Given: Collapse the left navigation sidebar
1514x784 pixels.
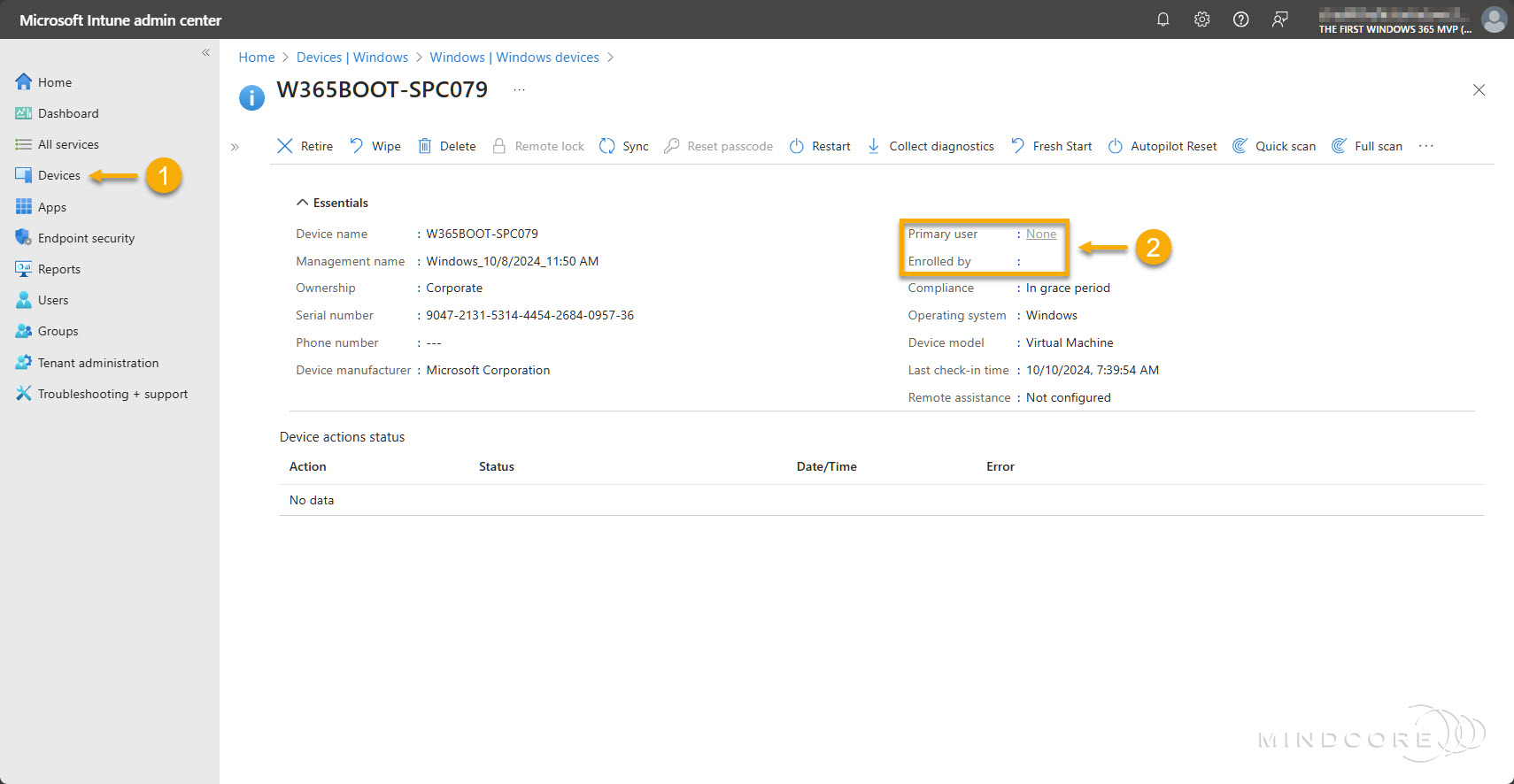Looking at the screenshot, I should (x=205, y=53).
